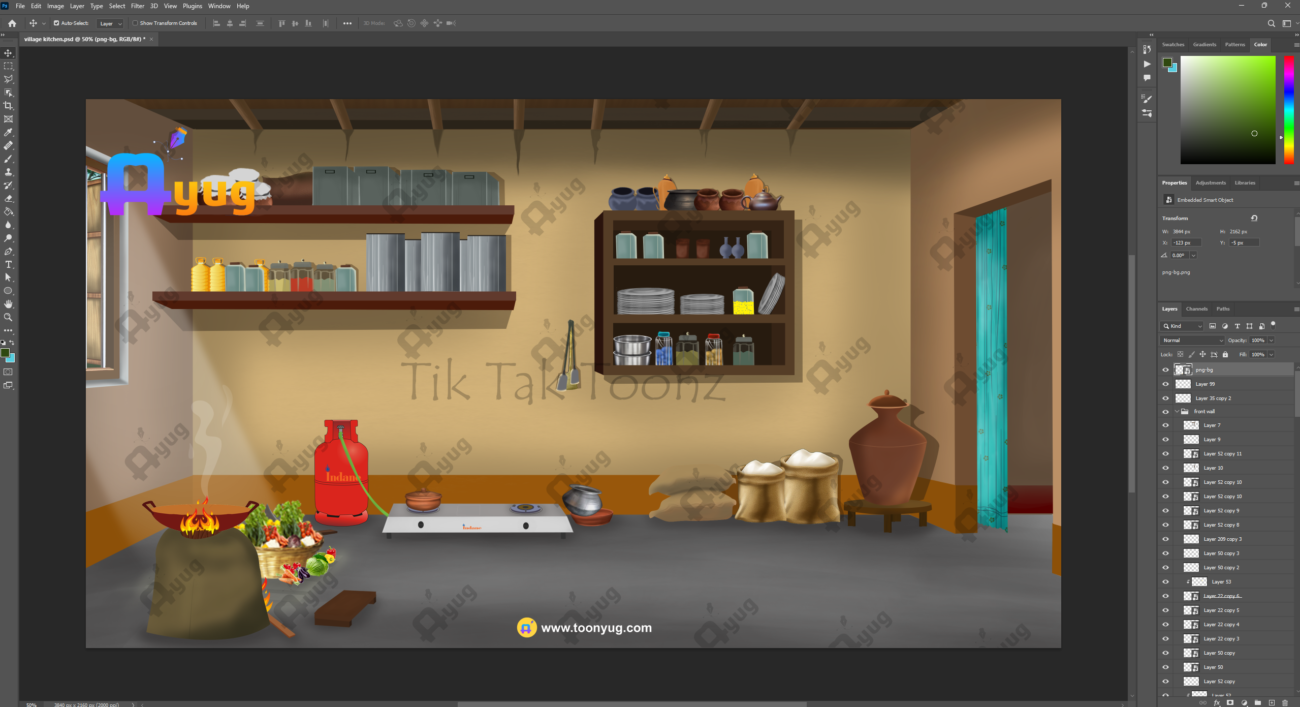Hide the Layer 99 layer
Viewport: 1300px width, 707px height.
(x=1165, y=384)
